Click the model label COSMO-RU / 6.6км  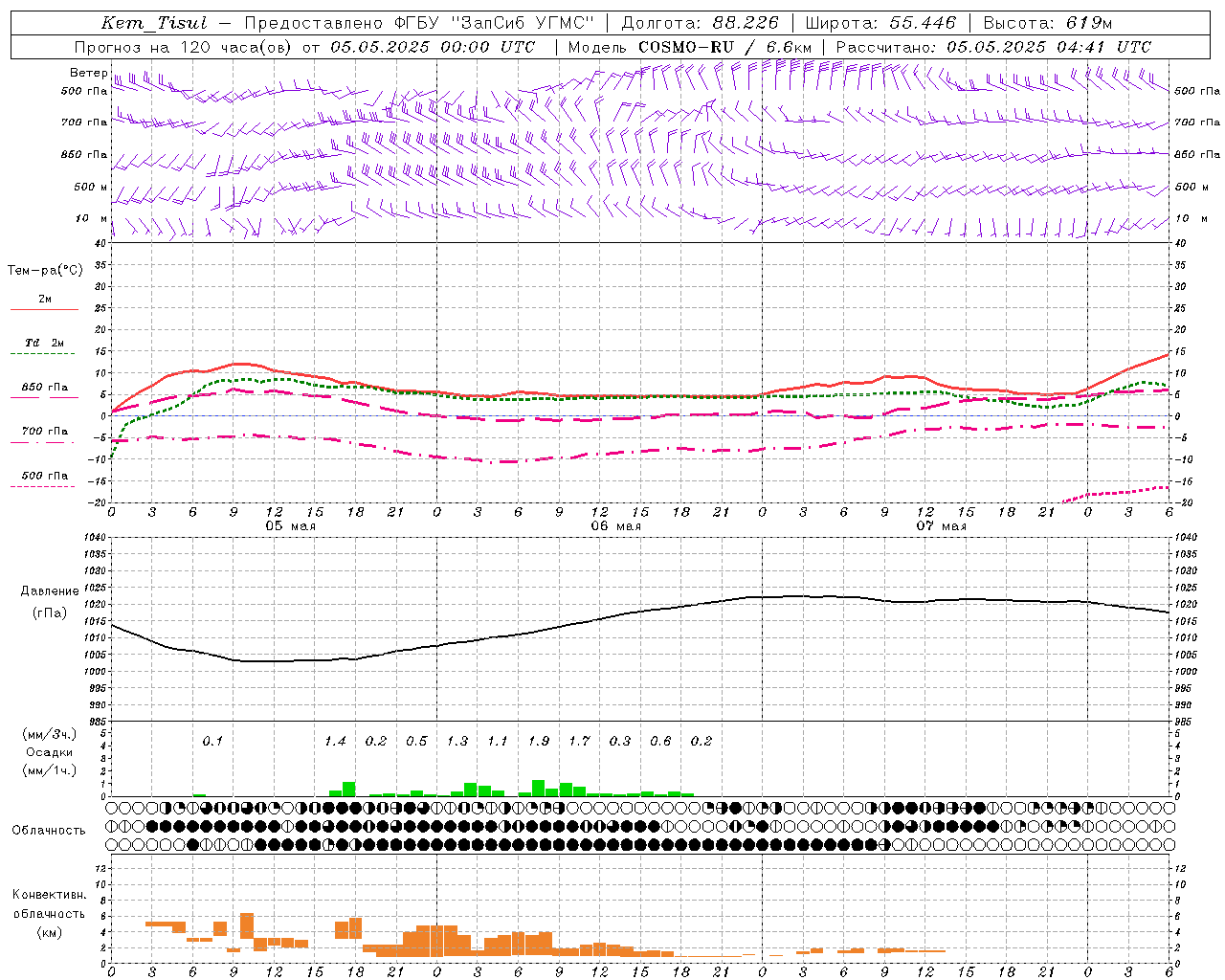725,47
